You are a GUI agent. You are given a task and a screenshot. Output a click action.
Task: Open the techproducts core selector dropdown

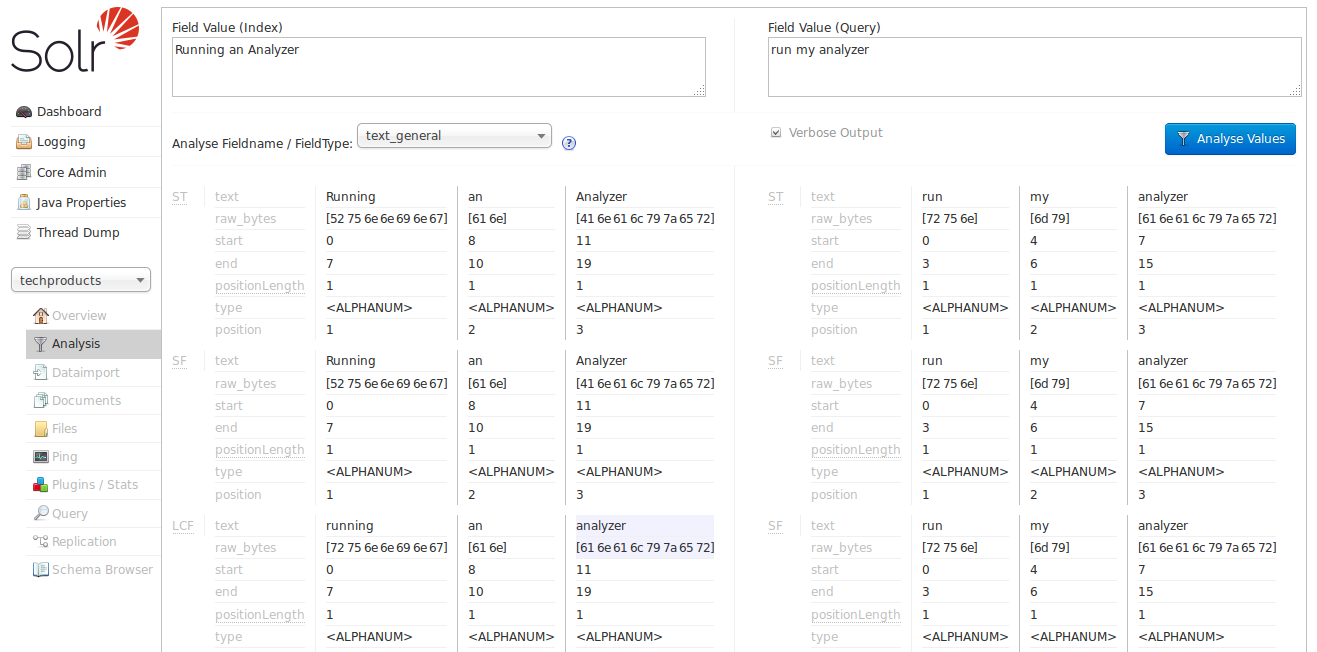tap(80, 280)
